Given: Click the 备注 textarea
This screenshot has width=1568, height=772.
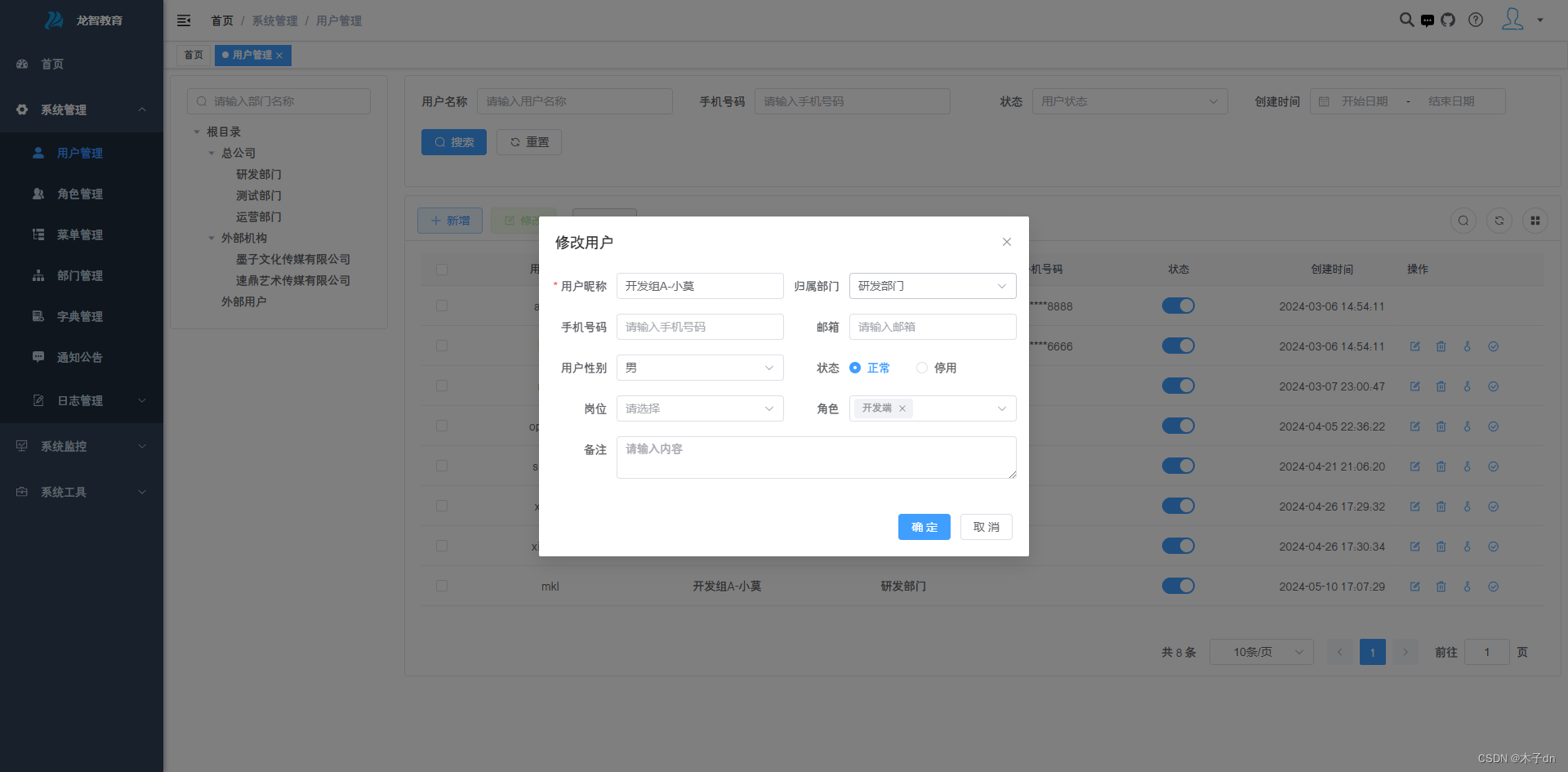Looking at the screenshot, I should pyautogui.click(x=817, y=457).
